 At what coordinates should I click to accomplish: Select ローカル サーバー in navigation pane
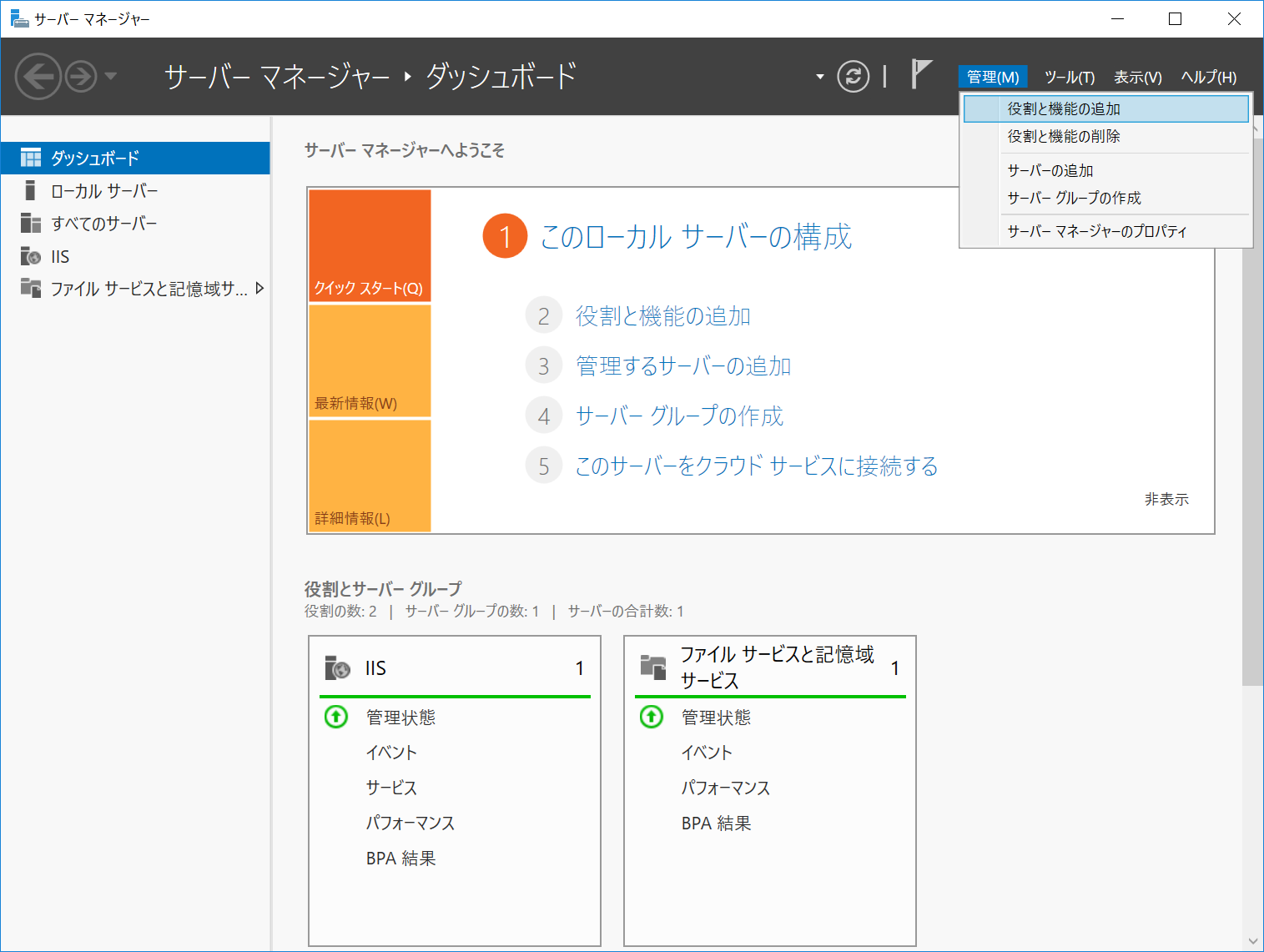(x=135, y=191)
